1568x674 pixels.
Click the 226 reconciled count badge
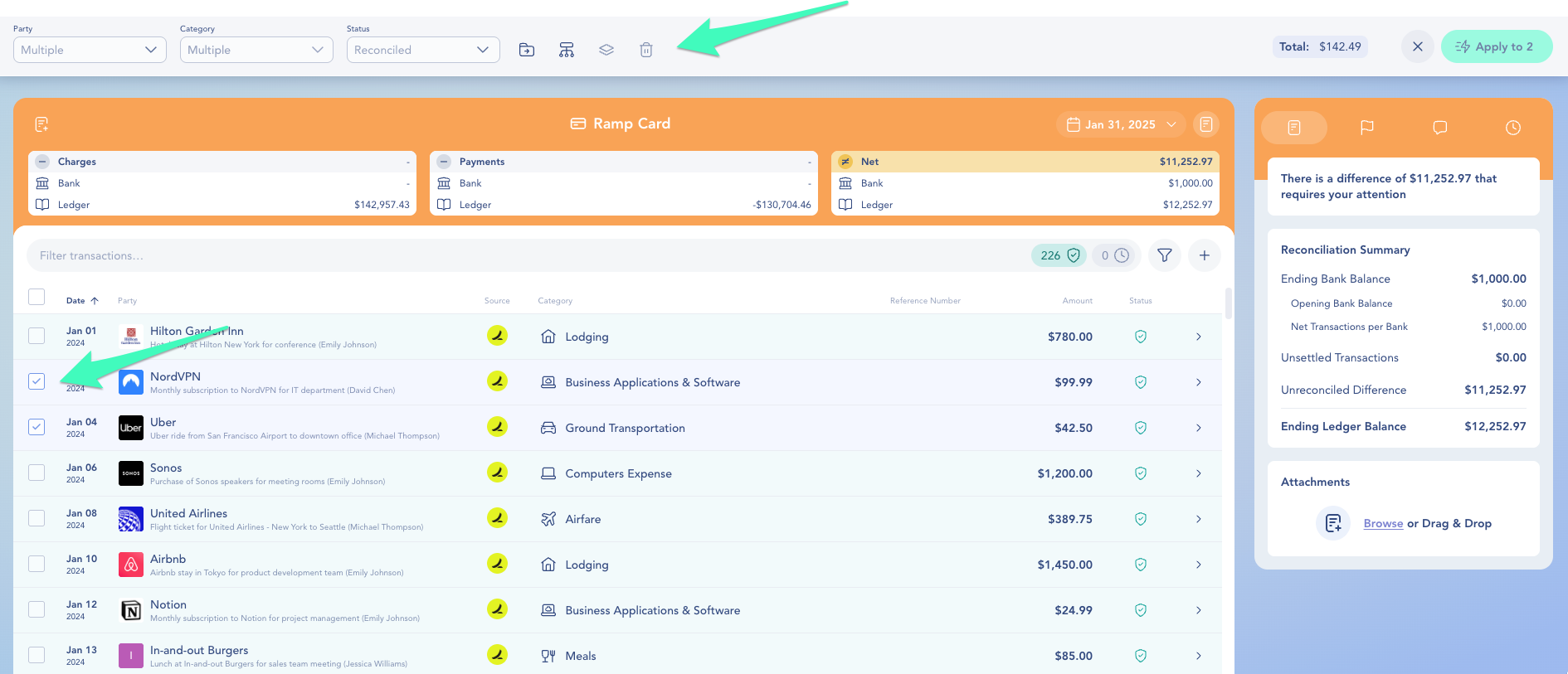tap(1059, 255)
